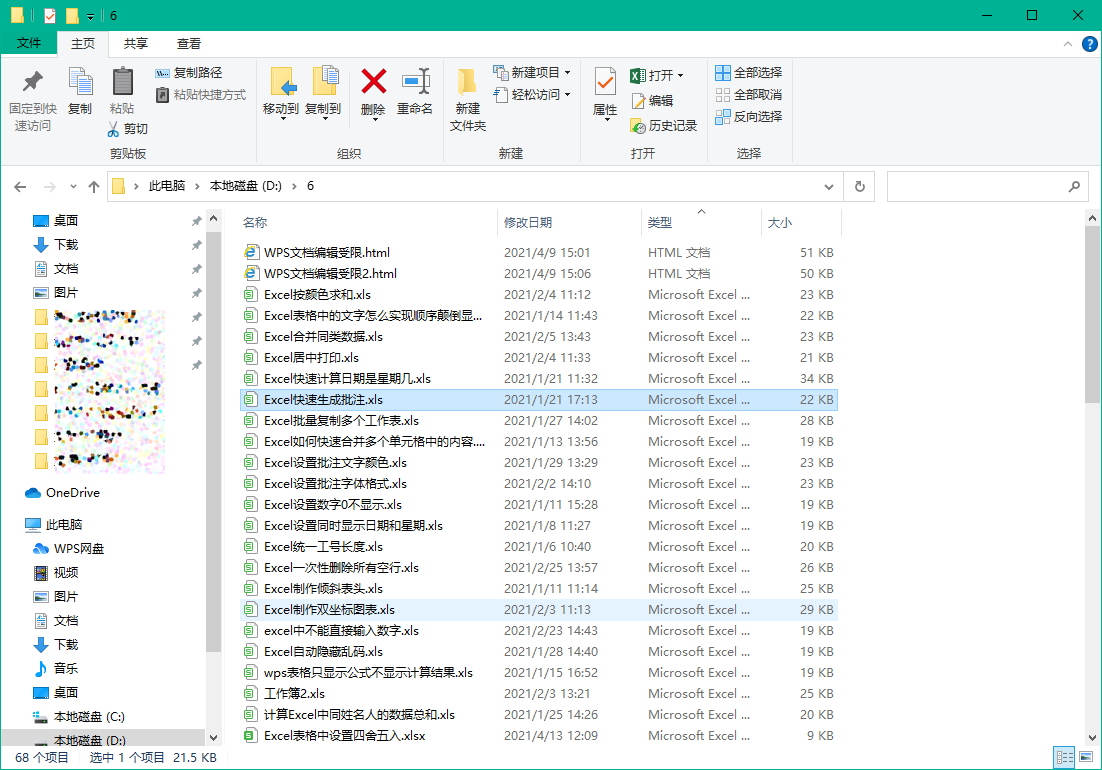This screenshot has height=770, width=1102.
Task: Switch to the 共享 ribbon tab
Action: pos(136,44)
